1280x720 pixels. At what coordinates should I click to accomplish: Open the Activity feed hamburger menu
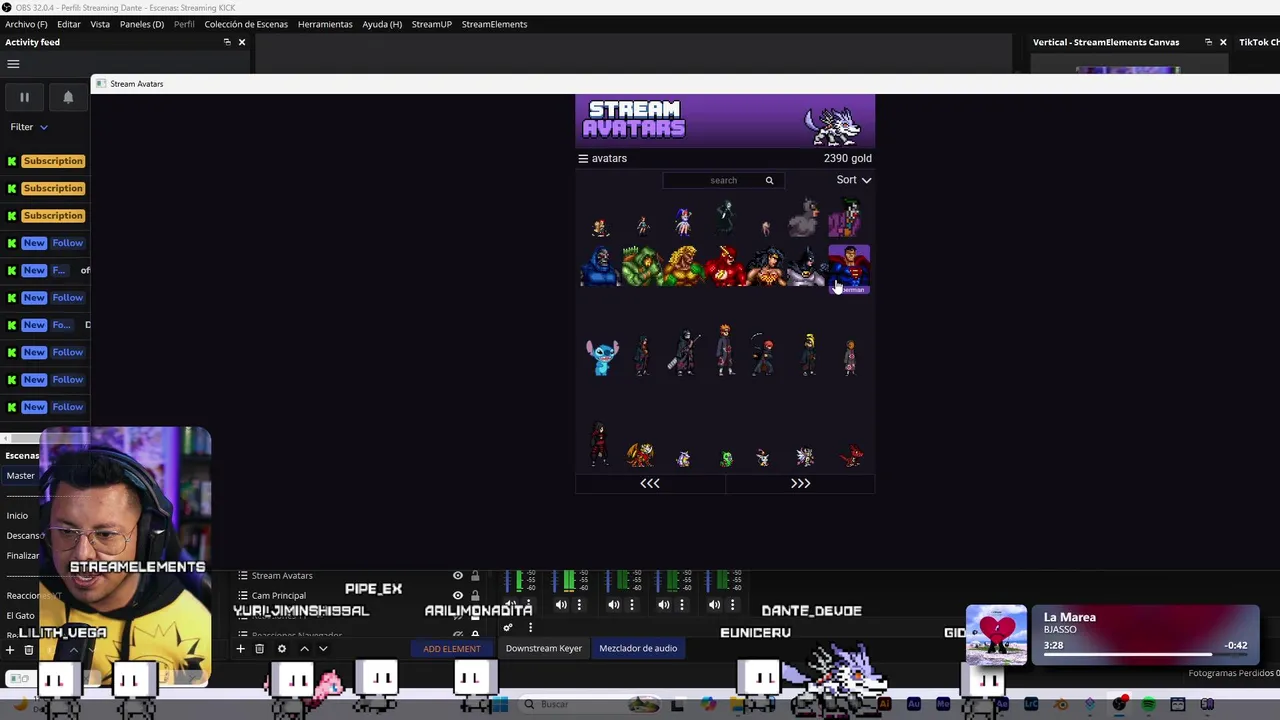point(13,64)
